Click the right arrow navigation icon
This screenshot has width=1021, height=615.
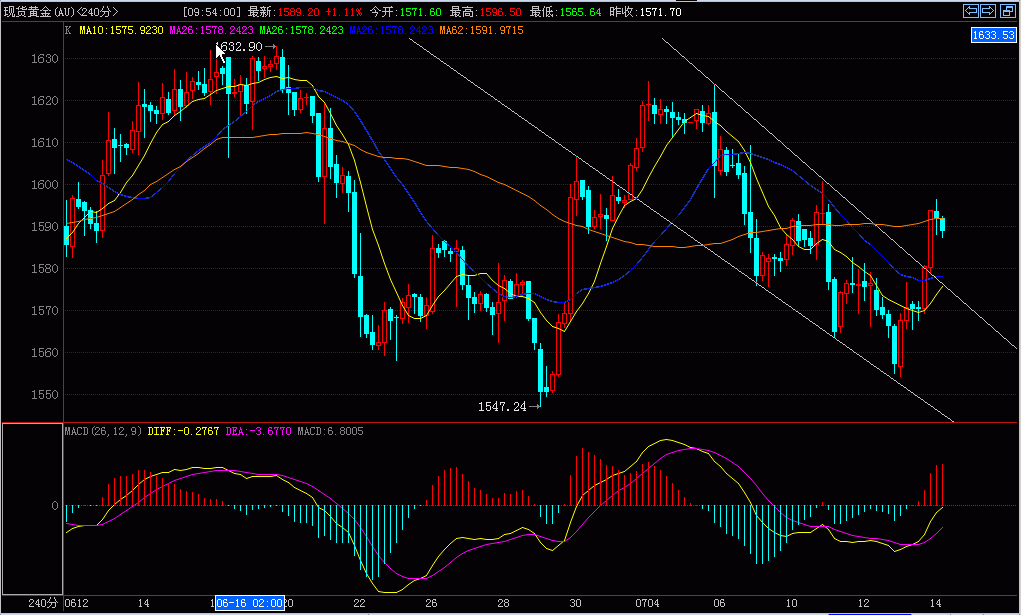pyautogui.click(x=988, y=10)
